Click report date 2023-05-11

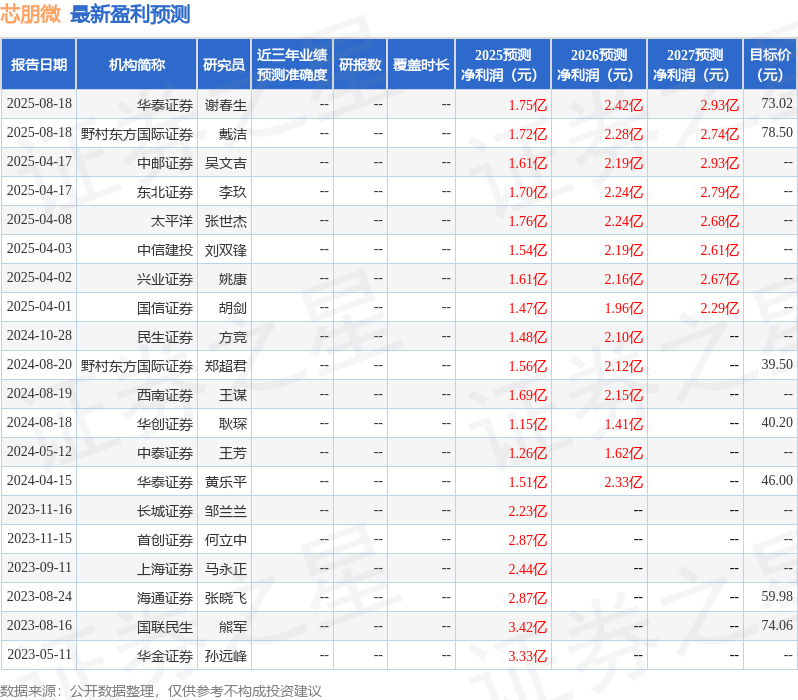[x=39, y=655]
